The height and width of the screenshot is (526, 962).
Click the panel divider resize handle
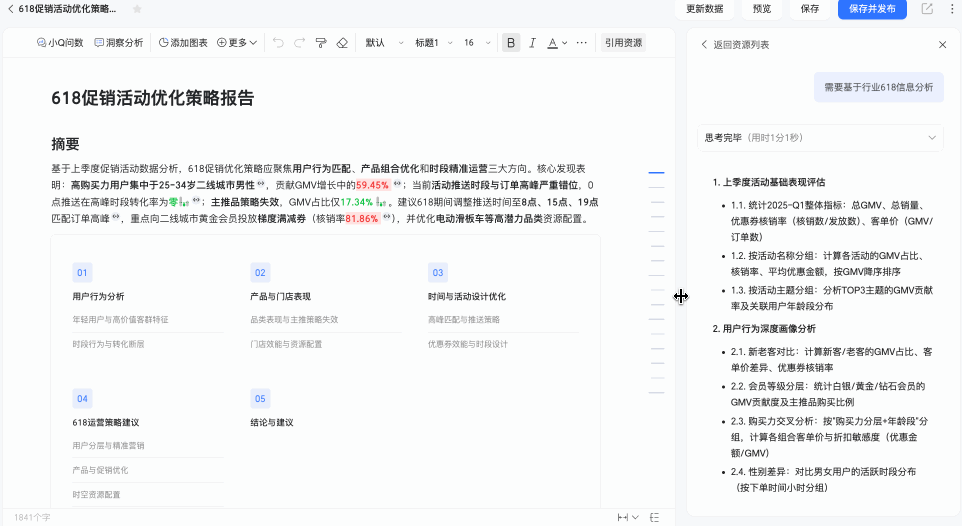(x=681, y=296)
